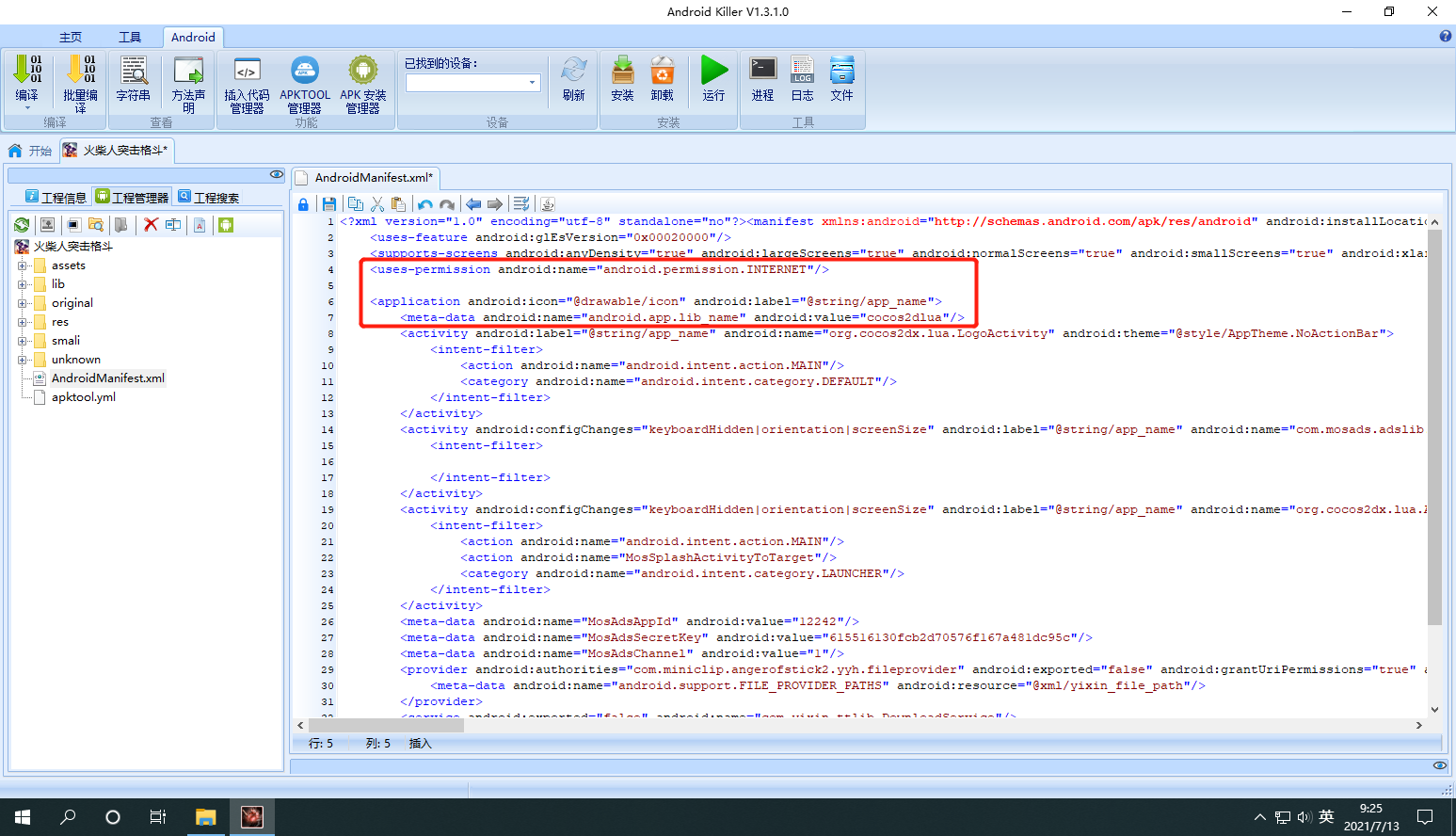Toggle the eye icon in bottom bar

tap(1440, 765)
